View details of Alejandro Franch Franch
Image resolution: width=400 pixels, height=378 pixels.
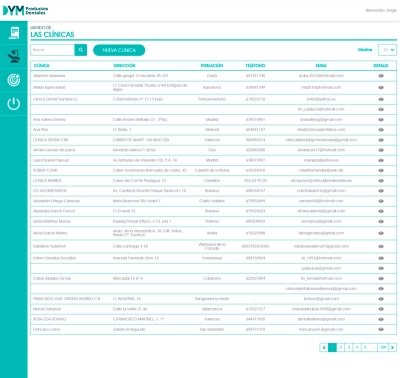pos(381,211)
